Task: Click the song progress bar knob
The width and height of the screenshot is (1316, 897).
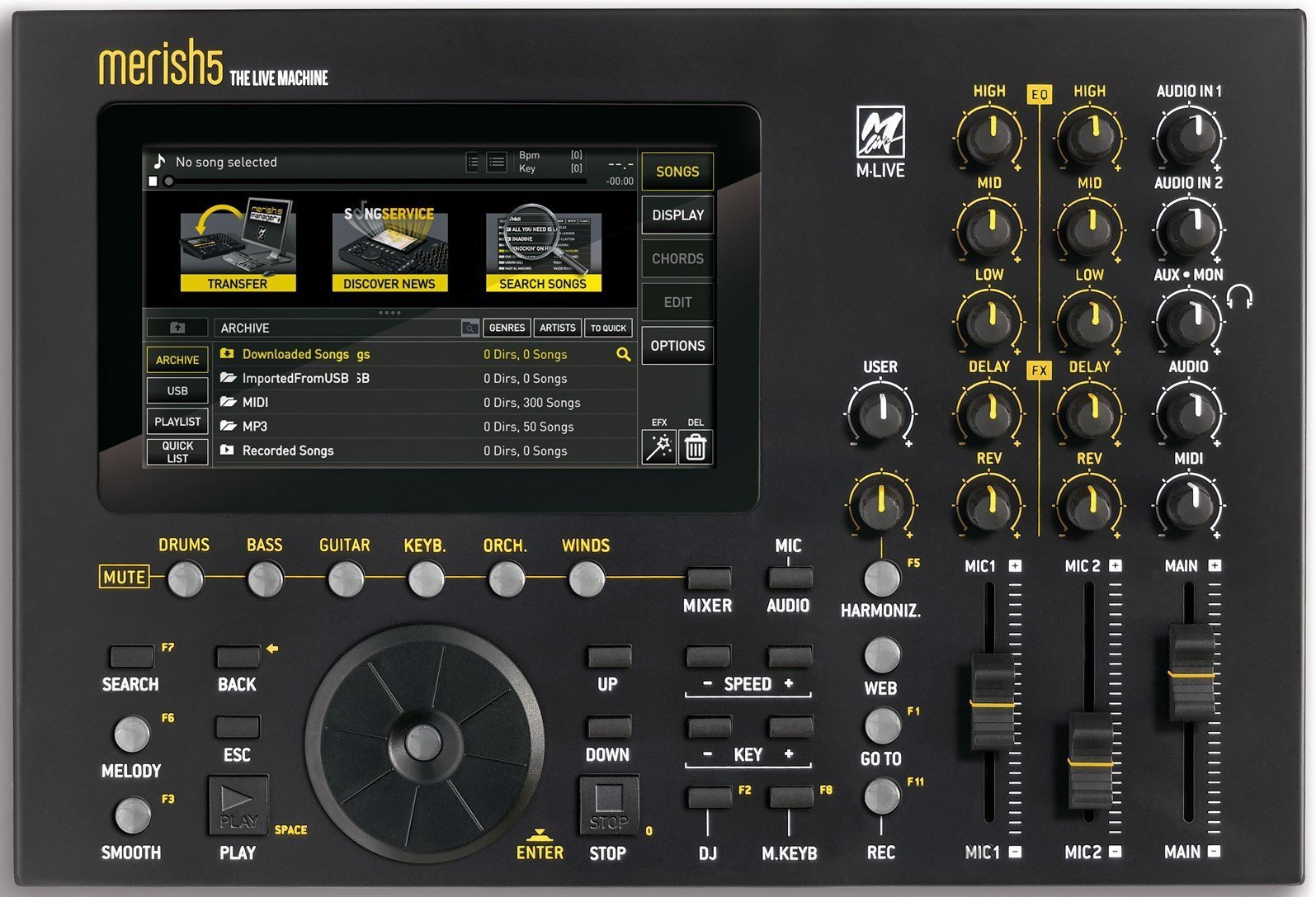Action: (x=168, y=181)
